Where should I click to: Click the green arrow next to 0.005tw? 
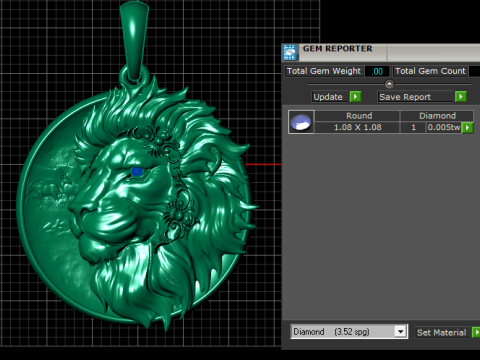tap(467, 127)
